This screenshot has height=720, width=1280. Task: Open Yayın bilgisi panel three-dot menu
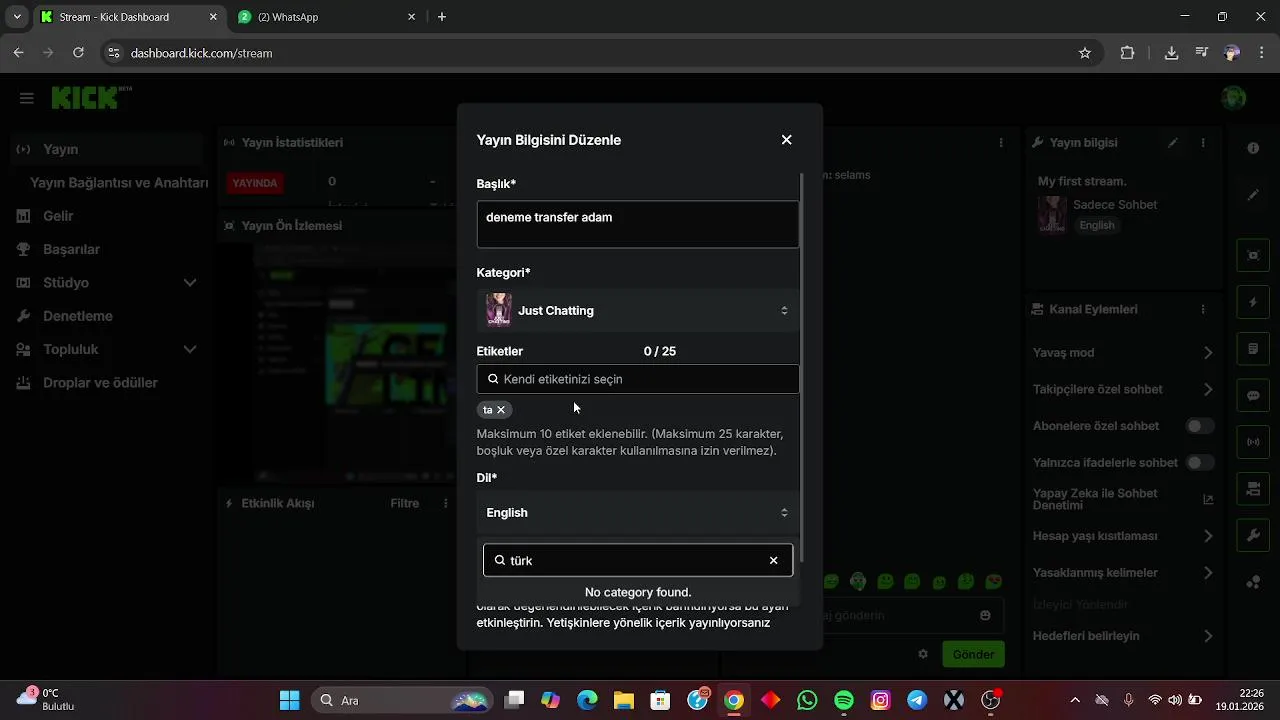(x=1203, y=143)
